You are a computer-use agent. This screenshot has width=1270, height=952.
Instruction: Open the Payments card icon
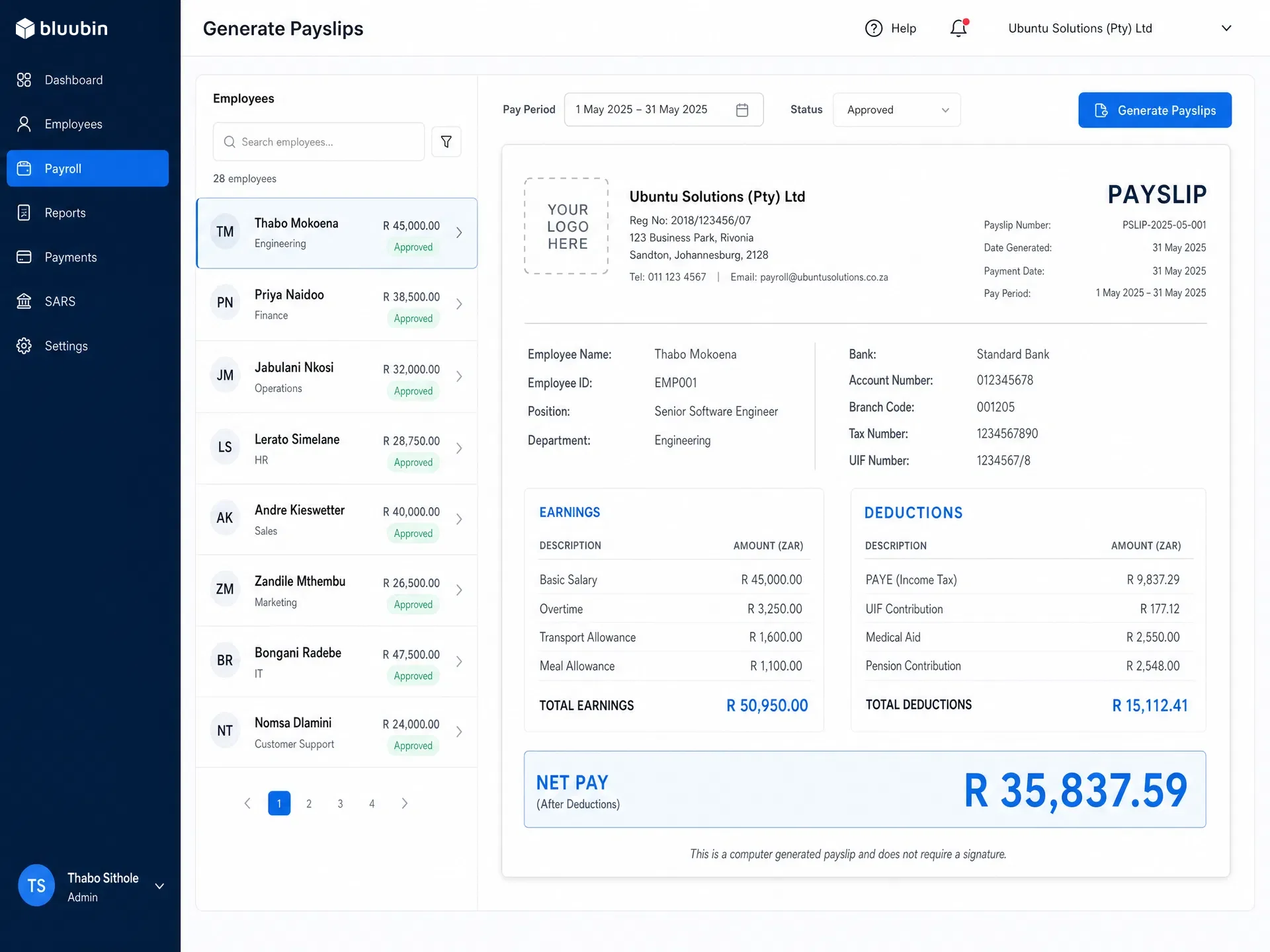pyautogui.click(x=24, y=257)
